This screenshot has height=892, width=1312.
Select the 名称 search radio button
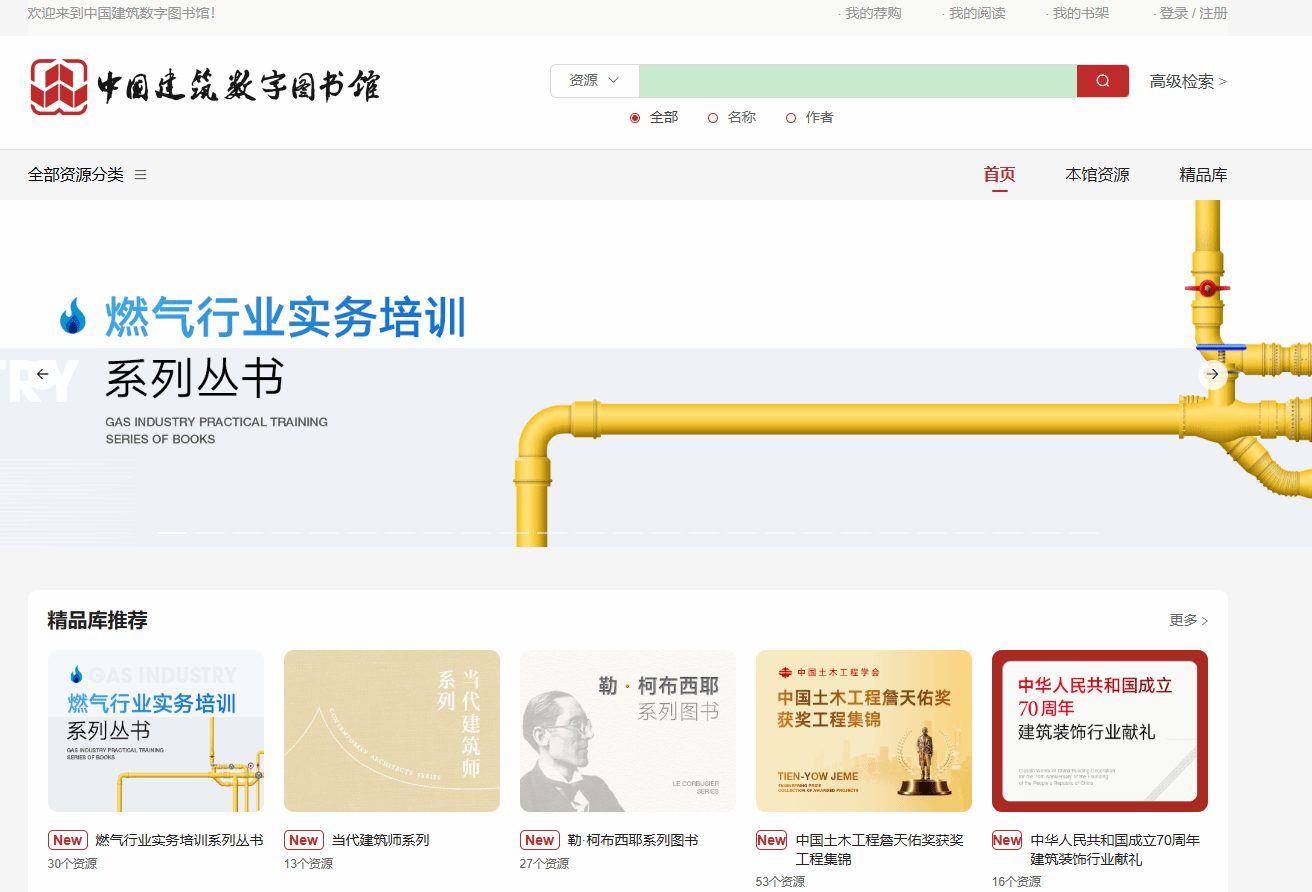coord(713,118)
